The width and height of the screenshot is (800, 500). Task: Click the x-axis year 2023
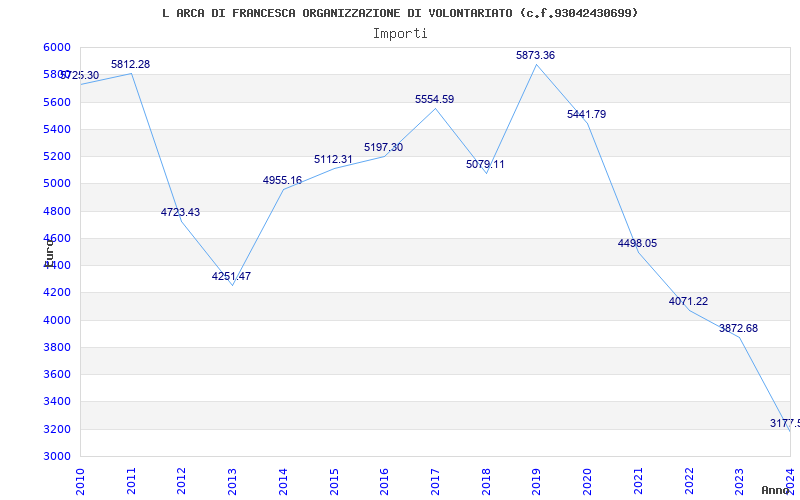pos(739,481)
